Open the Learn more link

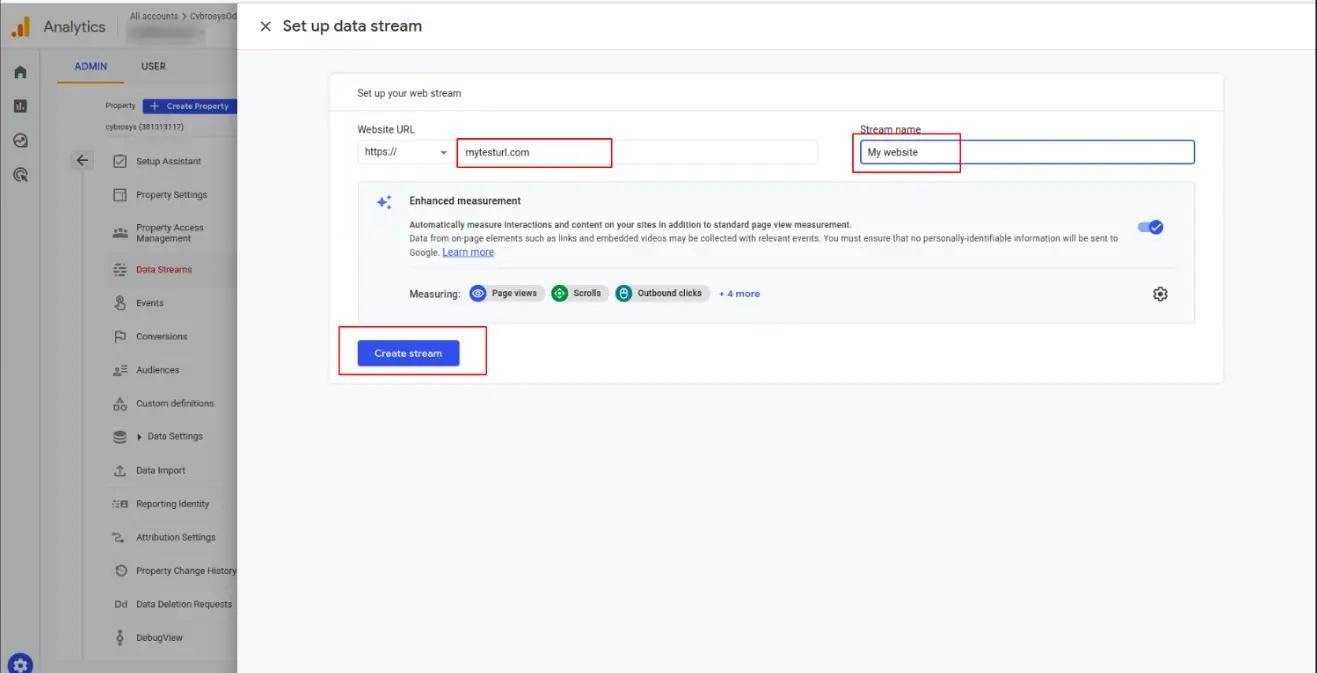point(468,251)
